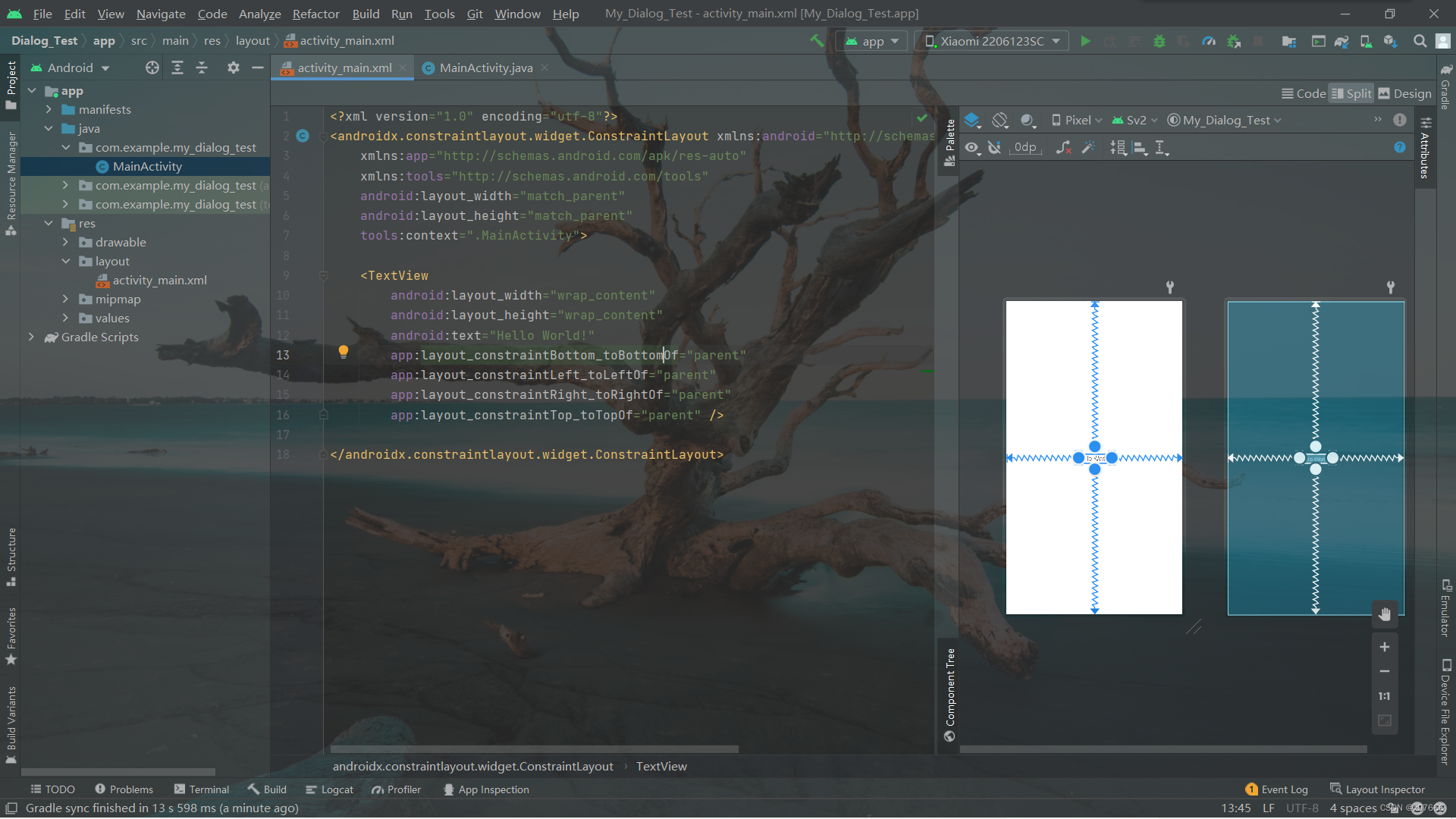
Task: Open the Logcat tool window
Action: coord(329,789)
